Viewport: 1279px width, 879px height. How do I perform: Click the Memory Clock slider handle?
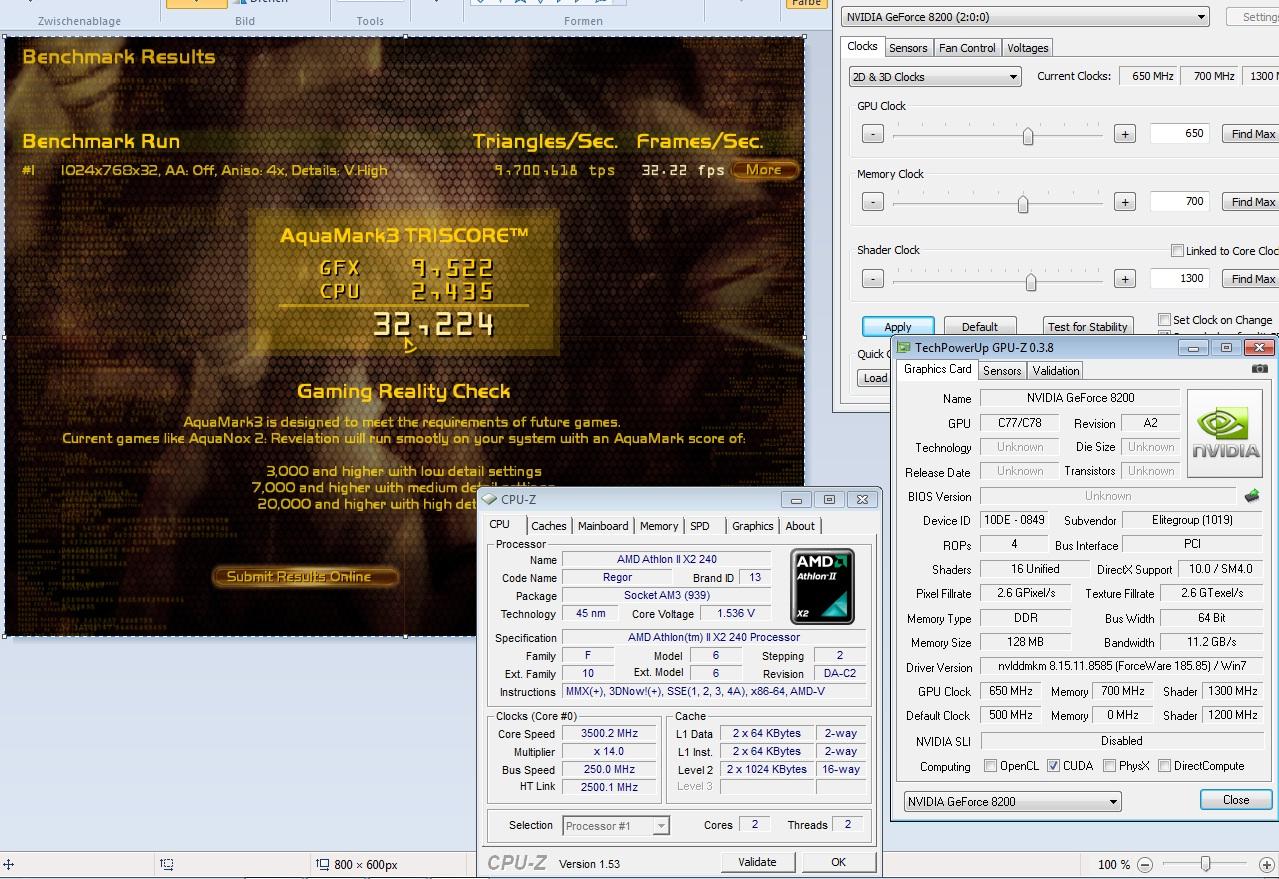pyautogui.click(x=1022, y=203)
